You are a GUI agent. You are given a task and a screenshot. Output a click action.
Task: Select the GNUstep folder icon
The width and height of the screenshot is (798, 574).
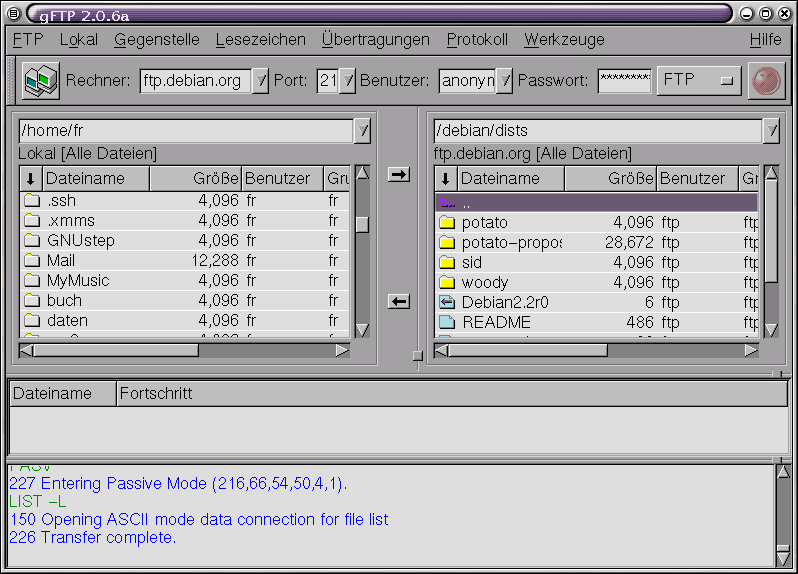click(x=32, y=240)
